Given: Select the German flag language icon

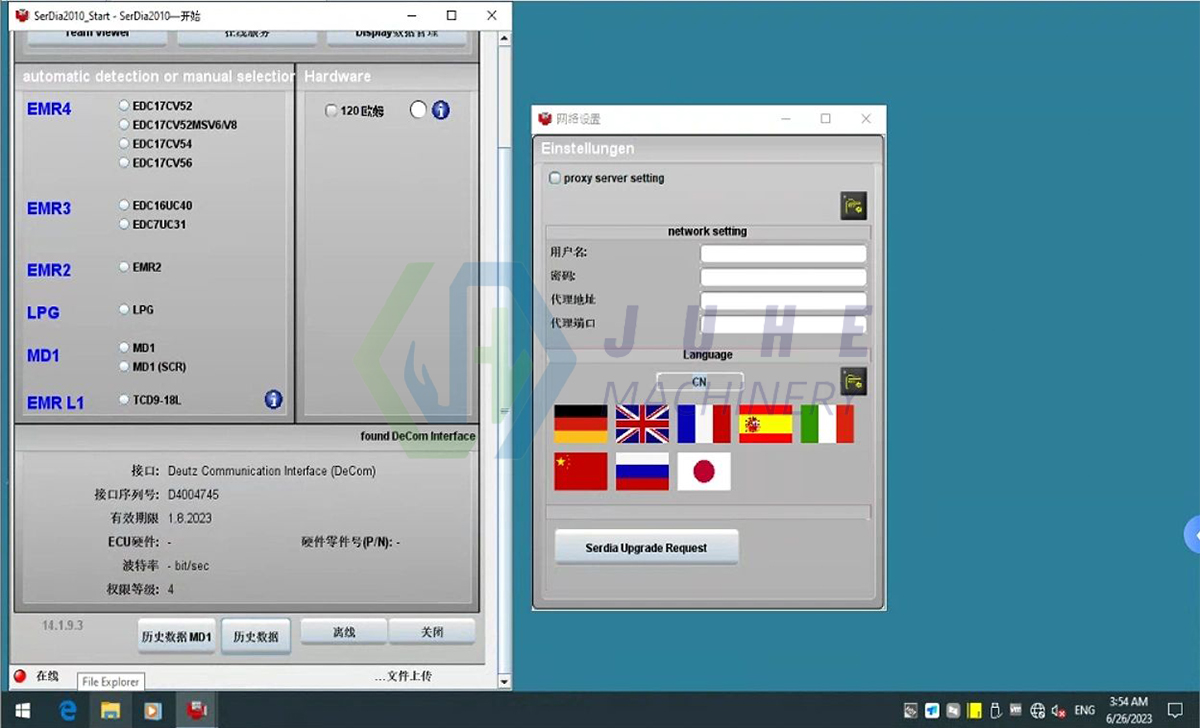Looking at the screenshot, I should pos(580,423).
